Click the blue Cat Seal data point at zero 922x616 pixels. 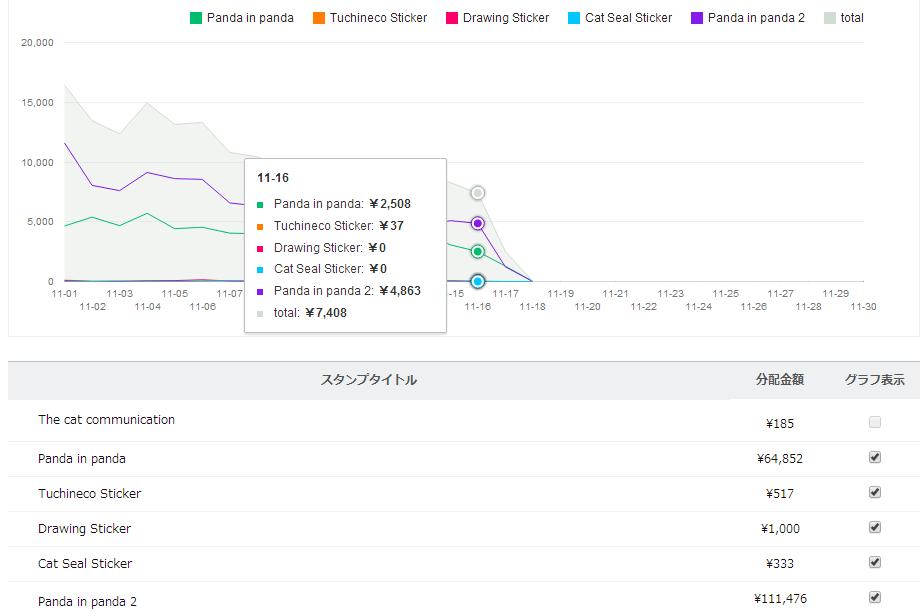pos(478,281)
